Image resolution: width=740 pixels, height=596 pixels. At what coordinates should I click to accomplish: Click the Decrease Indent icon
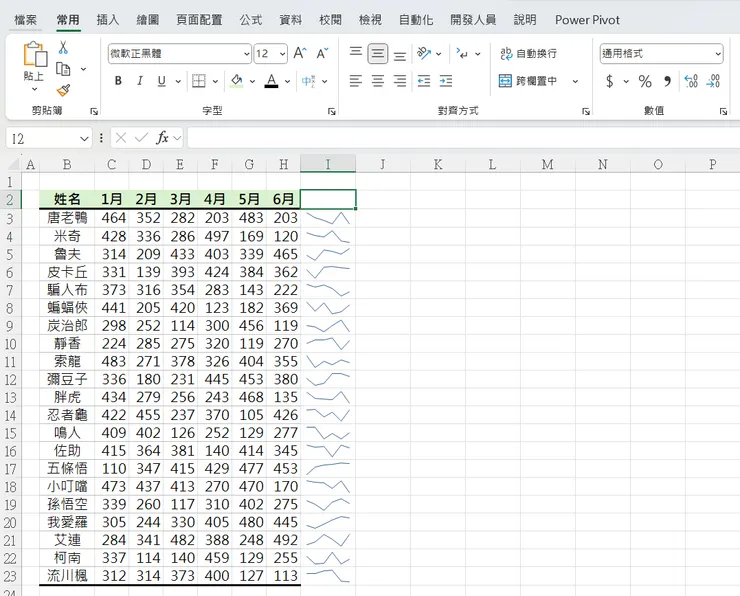click(x=424, y=81)
